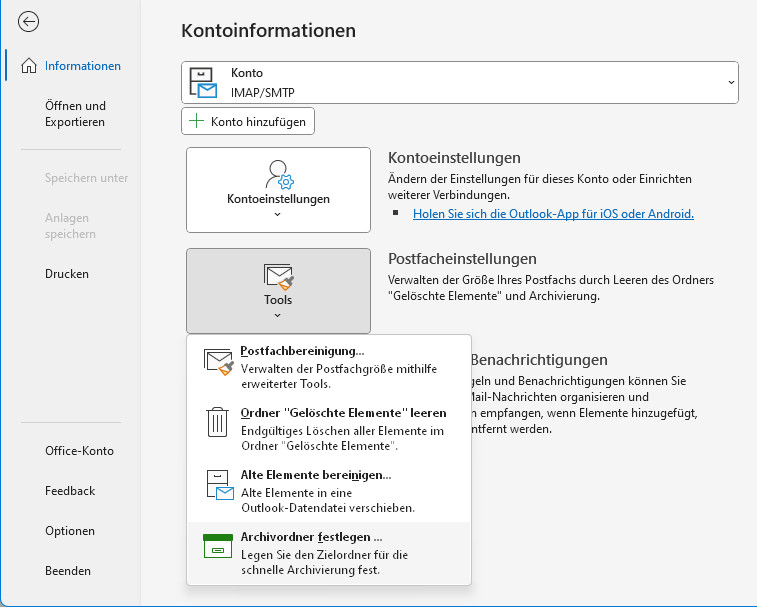Open Optionen in the sidebar
757x607 pixels.
70,531
